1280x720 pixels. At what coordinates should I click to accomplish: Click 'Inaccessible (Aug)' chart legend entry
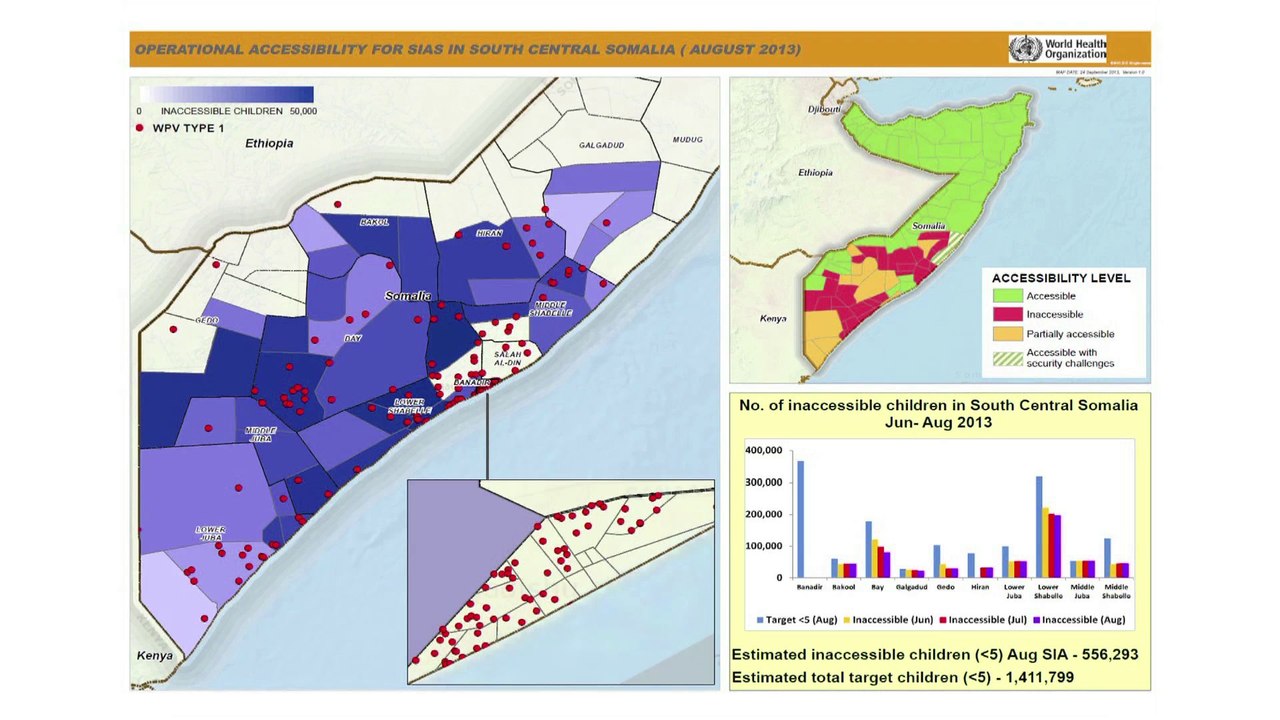pos(1080,620)
